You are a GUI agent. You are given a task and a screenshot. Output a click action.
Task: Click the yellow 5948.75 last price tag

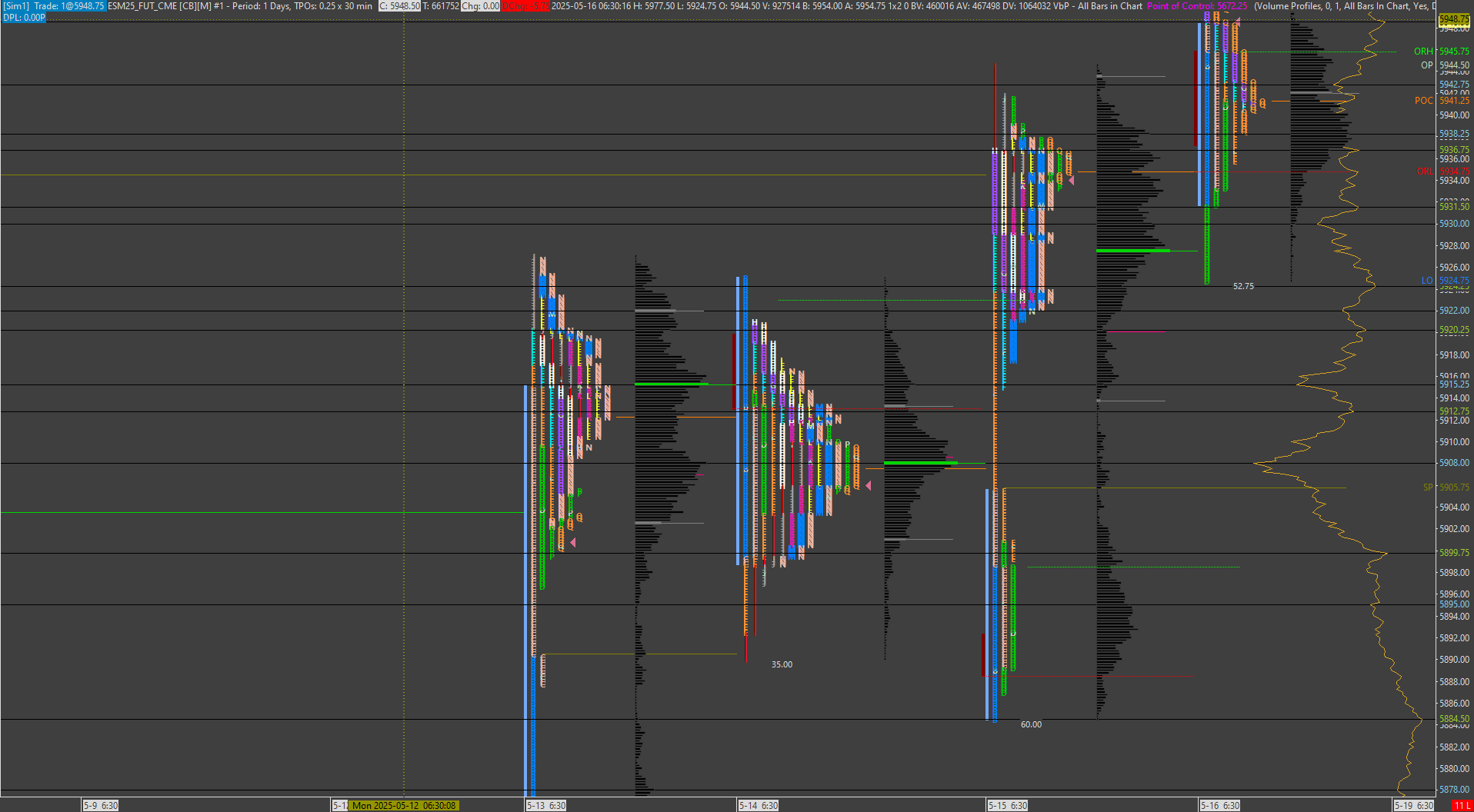tap(1454, 19)
